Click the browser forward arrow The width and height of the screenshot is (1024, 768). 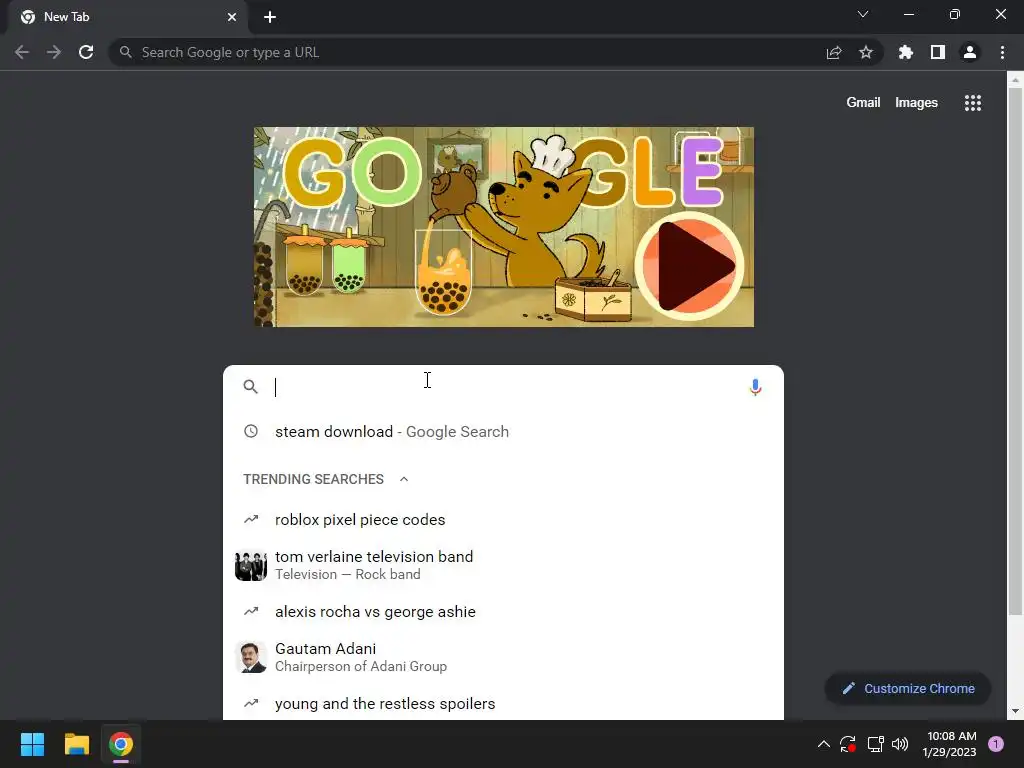(54, 52)
